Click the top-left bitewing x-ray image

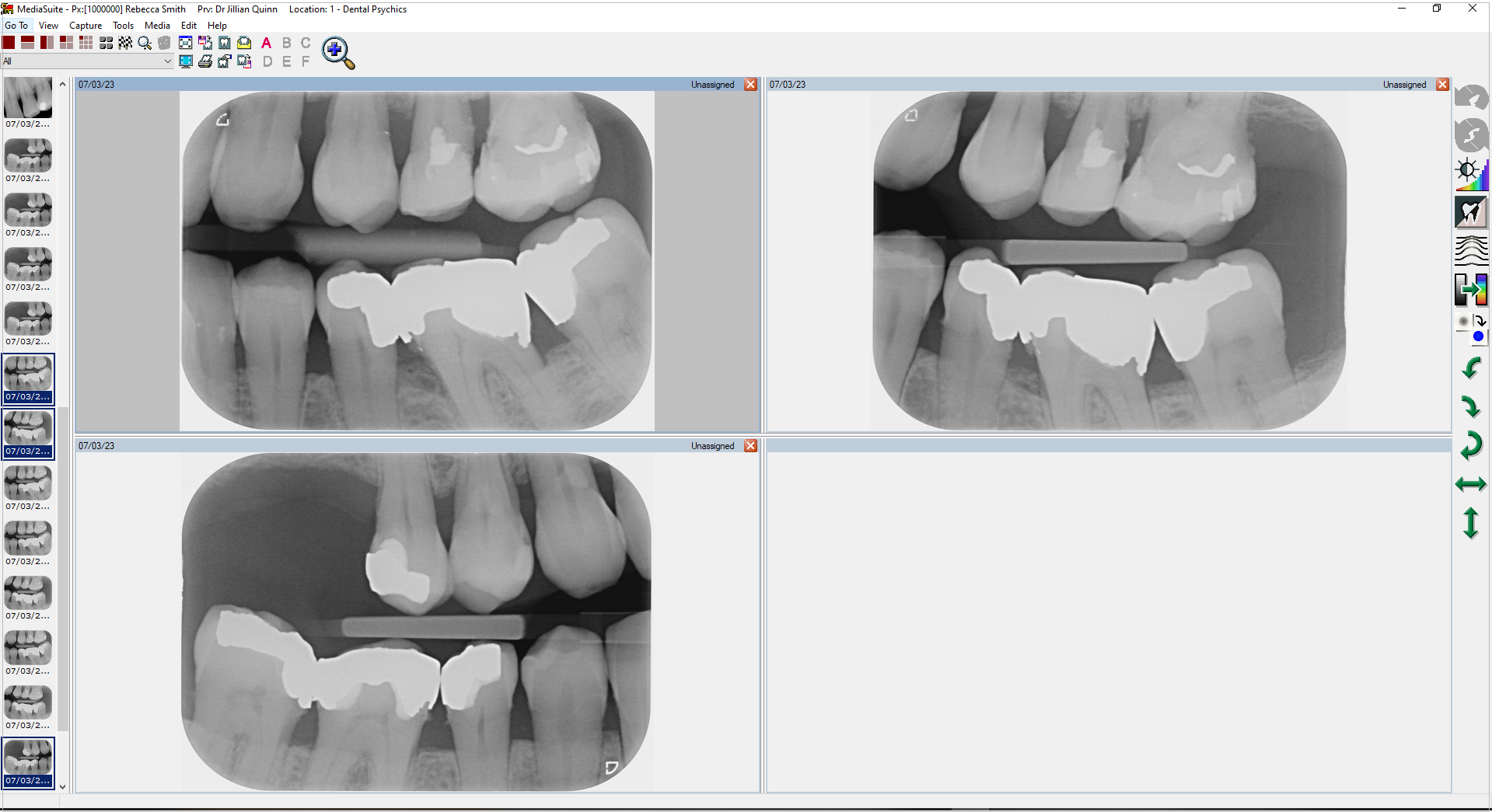pos(417,261)
